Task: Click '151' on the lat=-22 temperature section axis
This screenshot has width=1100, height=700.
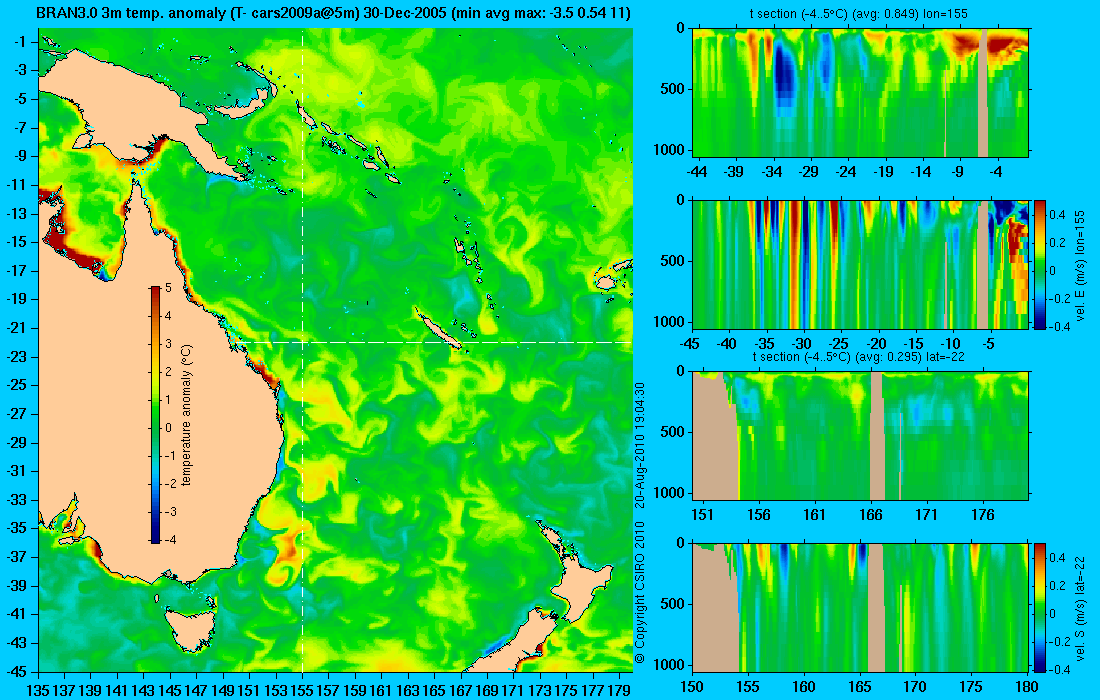Action: (702, 515)
